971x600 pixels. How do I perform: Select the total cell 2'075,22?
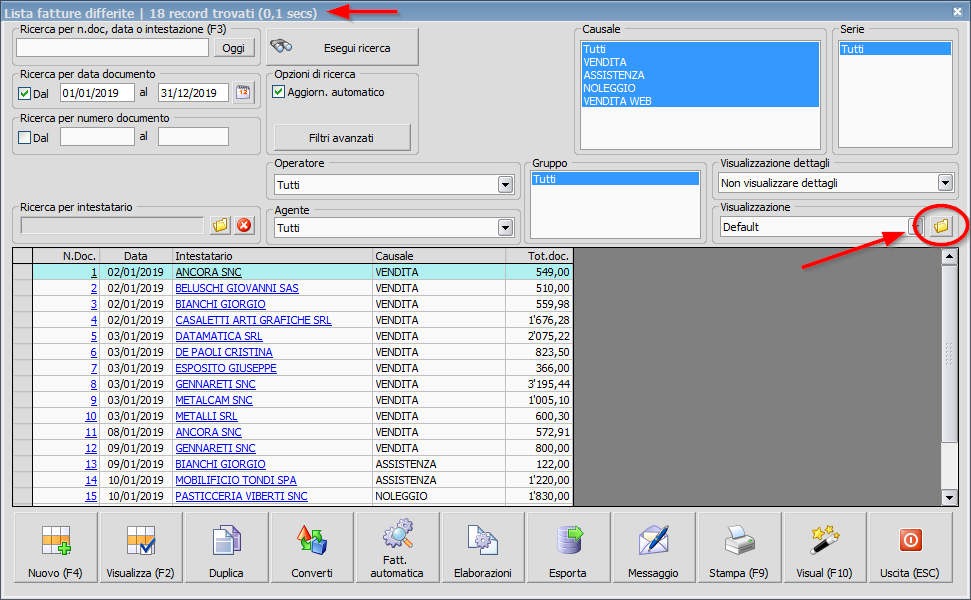[x=539, y=336]
